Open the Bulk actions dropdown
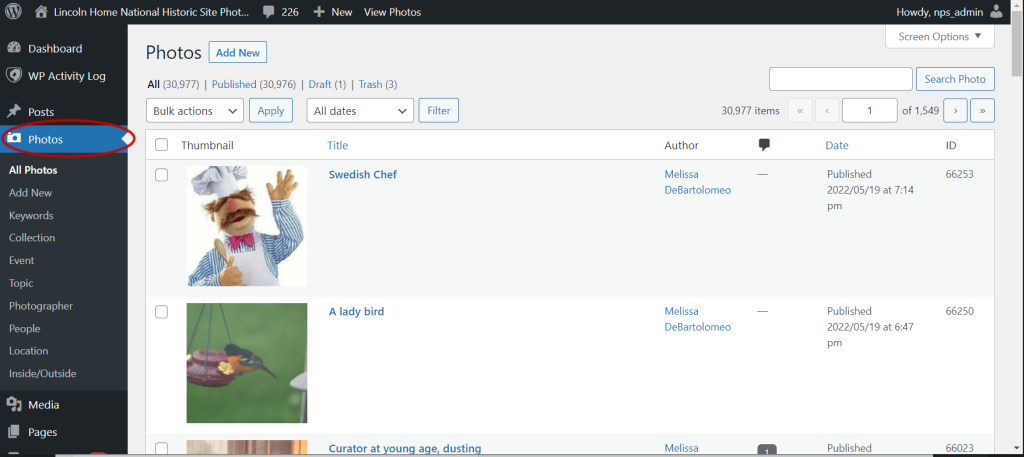This screenshot has height=457, width=1024. (195, 110)
